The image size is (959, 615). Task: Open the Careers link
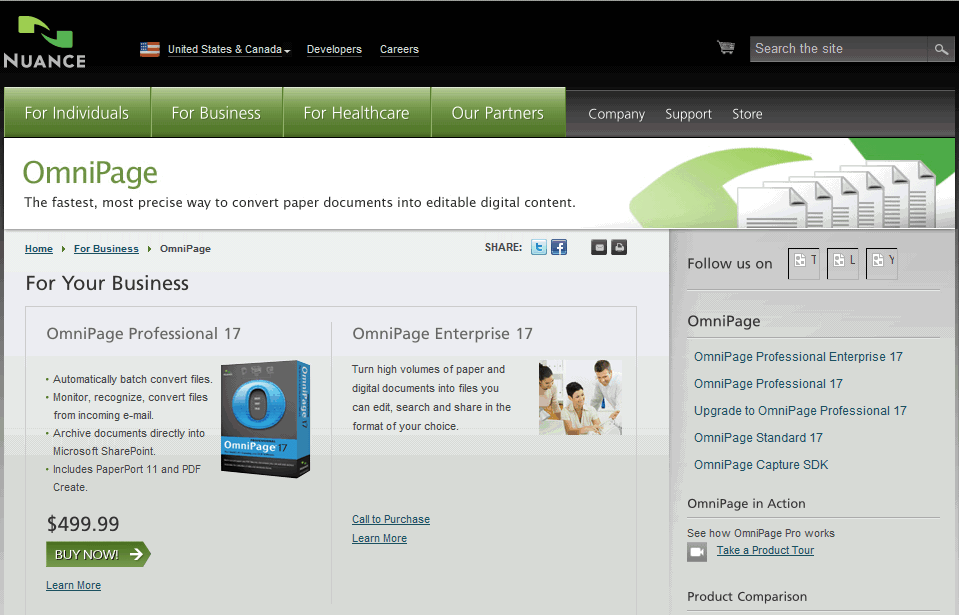[399, 50]
